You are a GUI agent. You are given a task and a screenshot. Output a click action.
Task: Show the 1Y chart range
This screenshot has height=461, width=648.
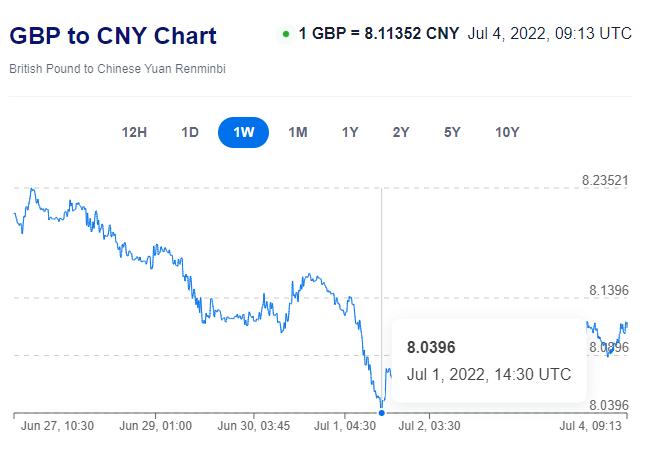click(x=350, y=133)
